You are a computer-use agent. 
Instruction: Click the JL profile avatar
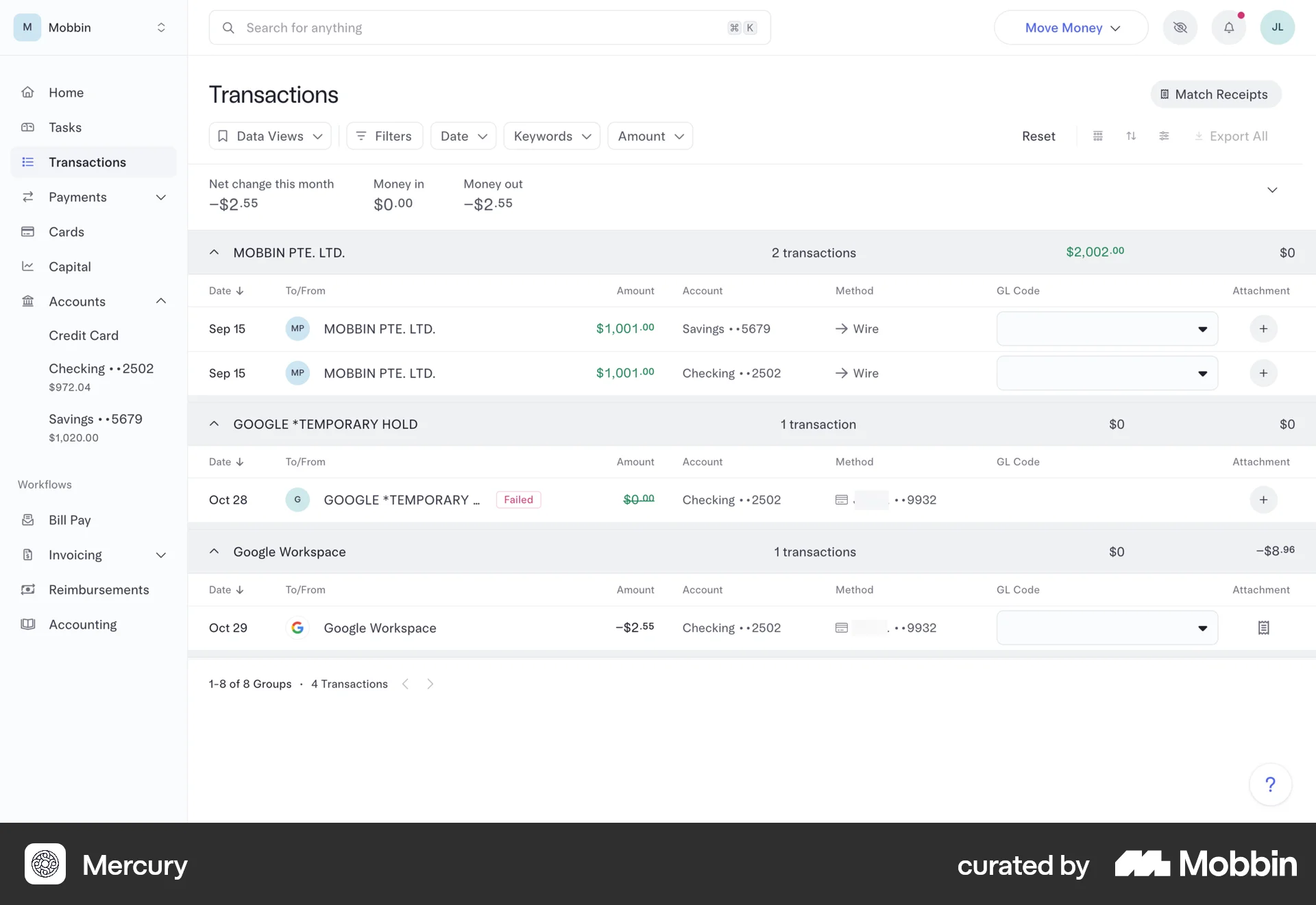(x=1278, y=27)
